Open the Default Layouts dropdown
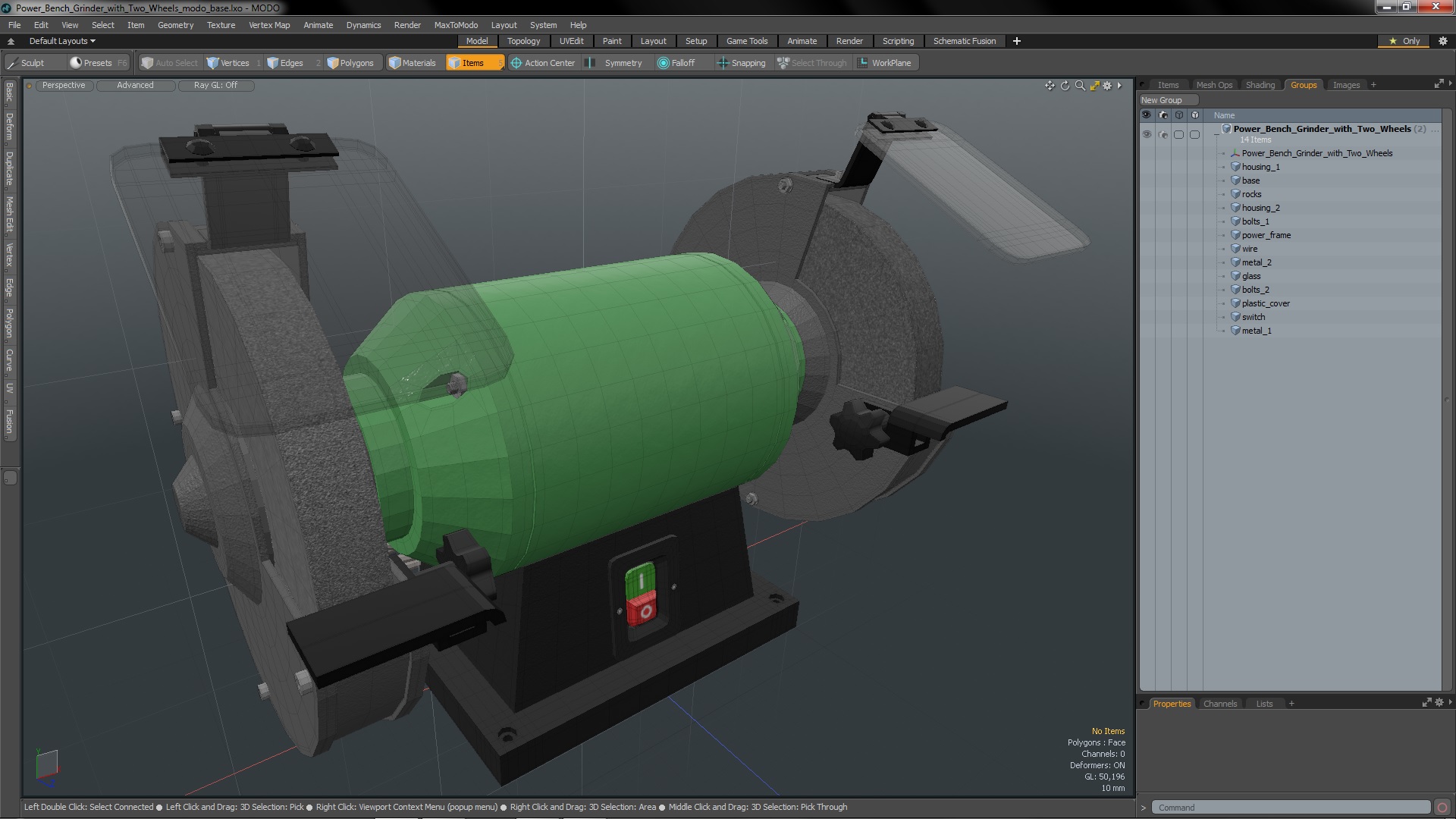The width and height of the screenshot is (1456, 819). pyautogui.click(x=62, y=41)
